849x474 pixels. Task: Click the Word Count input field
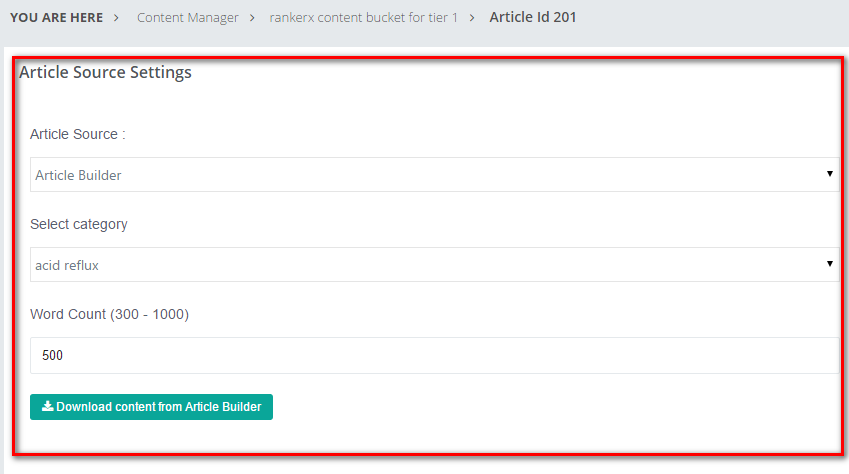click(x=434, y=355)
